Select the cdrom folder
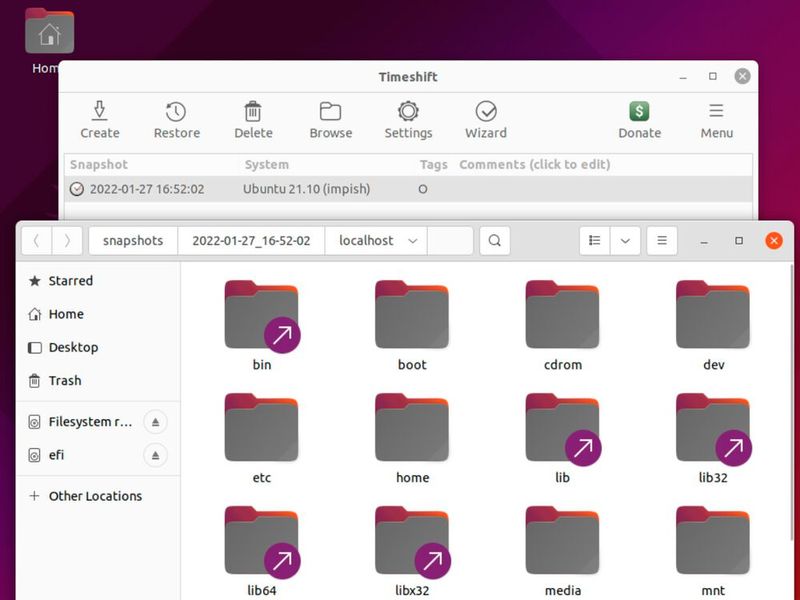Image resolution: width=800 pixels, height=600 pixels. (x=563, y=326)
